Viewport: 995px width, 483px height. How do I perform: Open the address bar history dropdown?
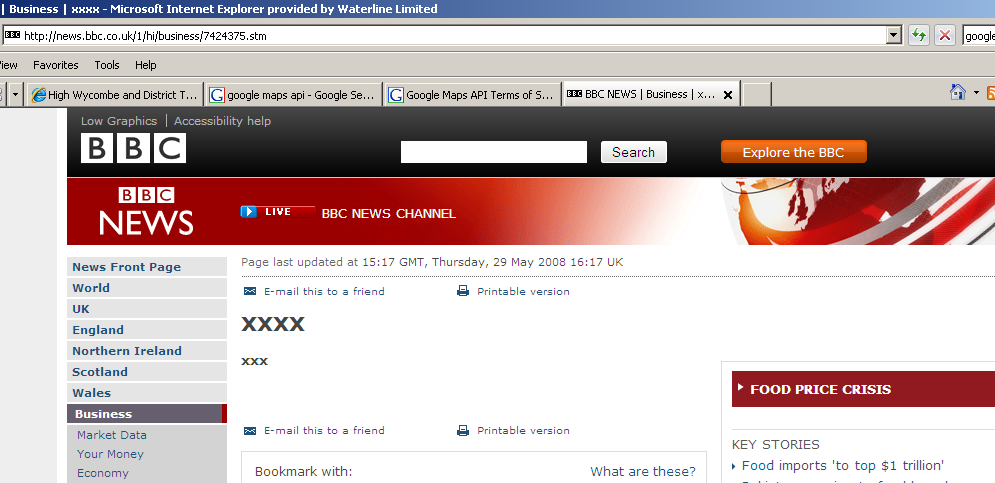point(894,36)
